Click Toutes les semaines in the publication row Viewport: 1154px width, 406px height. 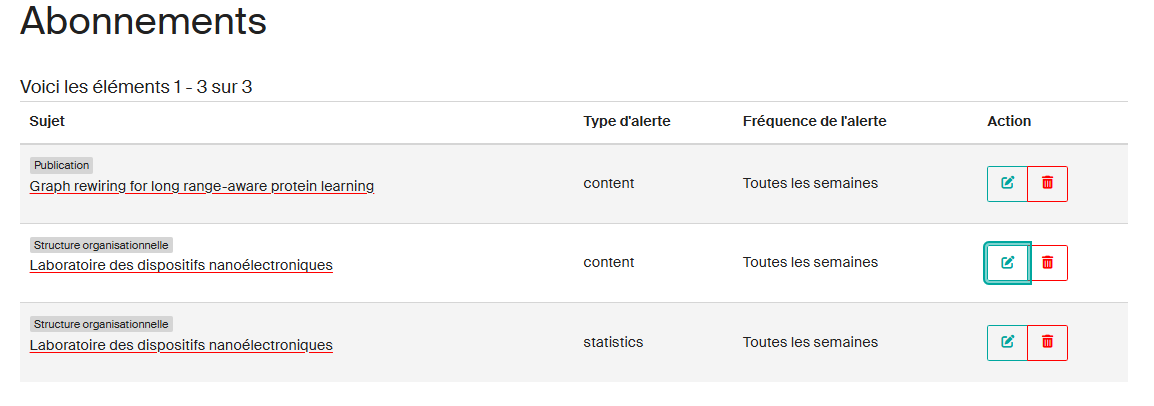[x=810, y=183]
